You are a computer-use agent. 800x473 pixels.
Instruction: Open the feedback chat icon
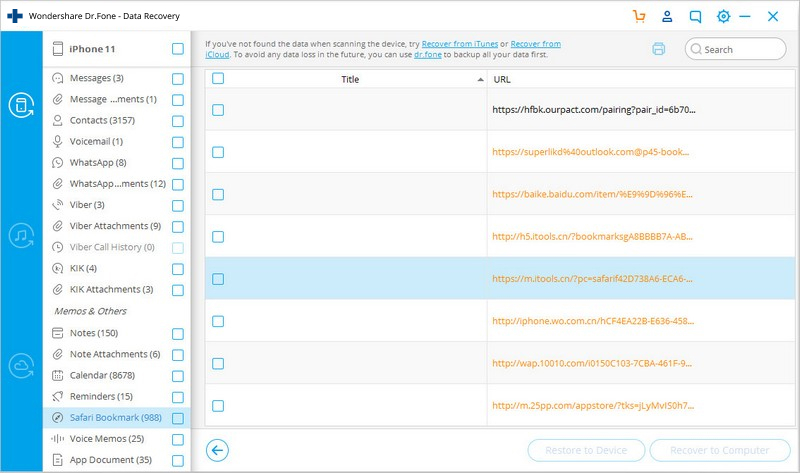[x=695, y=16]
